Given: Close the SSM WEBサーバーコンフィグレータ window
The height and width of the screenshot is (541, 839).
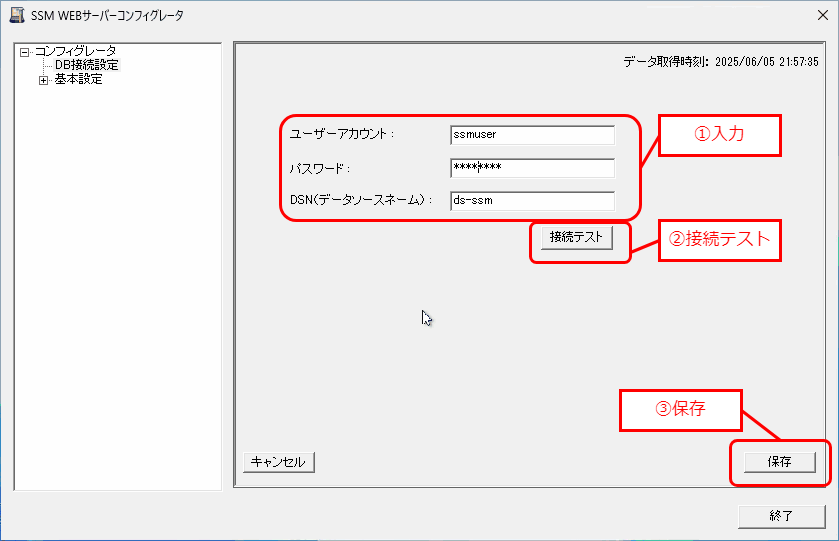Looking at the screenshot, I should coord(823,15).
